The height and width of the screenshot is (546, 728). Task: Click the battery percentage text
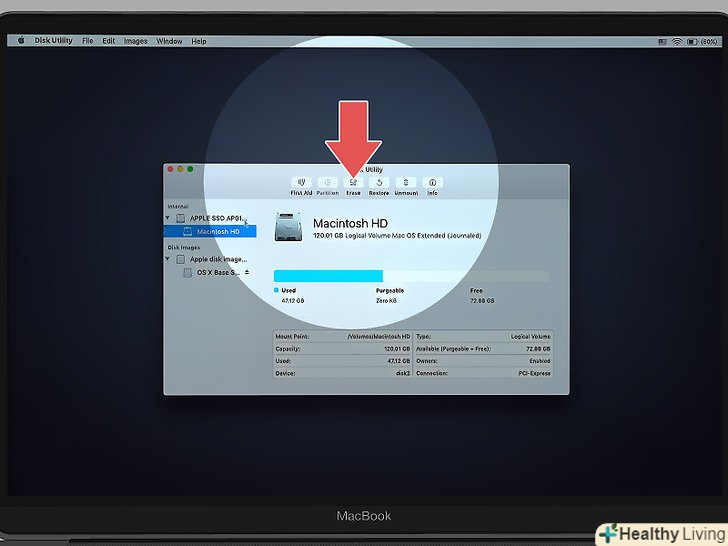coord(709,42)
